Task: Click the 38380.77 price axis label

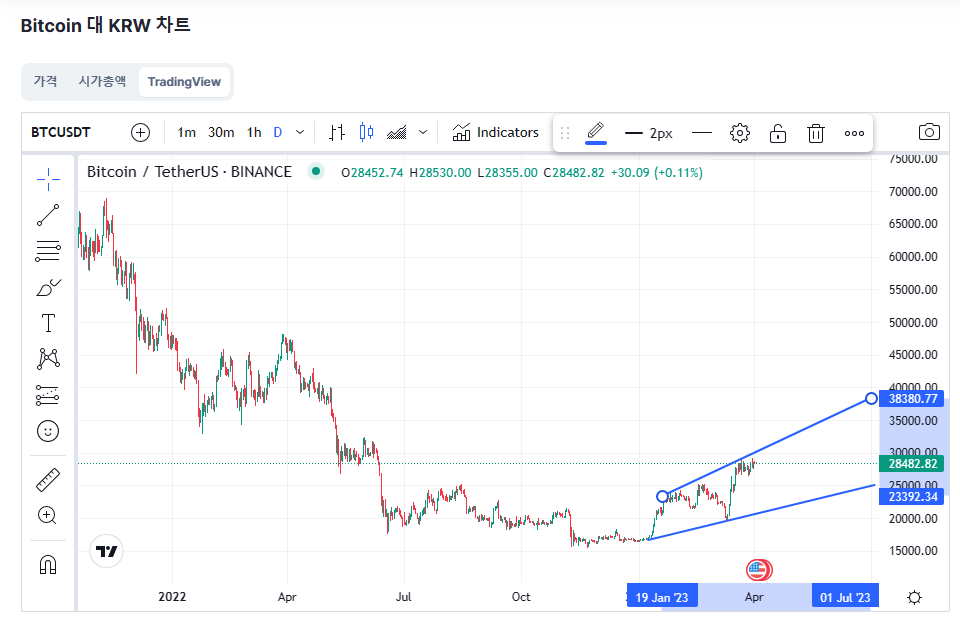Action: (x=912, y=399)
